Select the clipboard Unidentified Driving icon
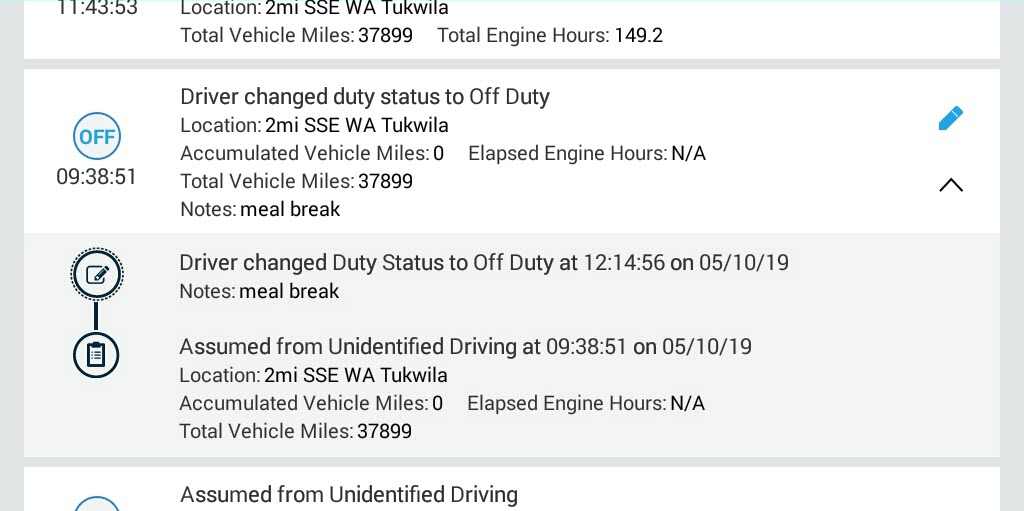 96,354
